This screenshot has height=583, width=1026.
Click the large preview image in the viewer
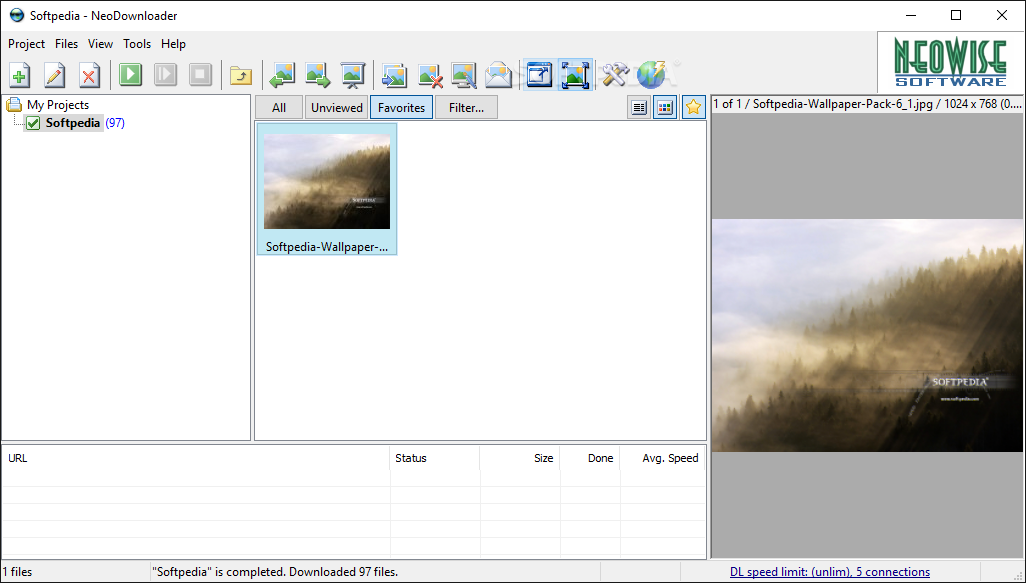867,335
